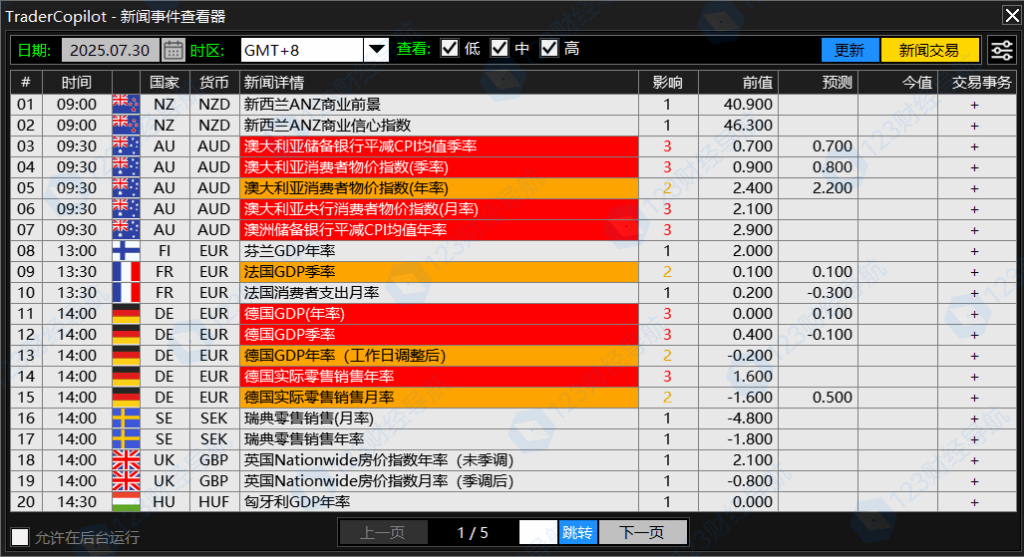Viewport: 1024px width, 557px height.
Task: Add a trade task for row 20
Action: click(974, 502)
